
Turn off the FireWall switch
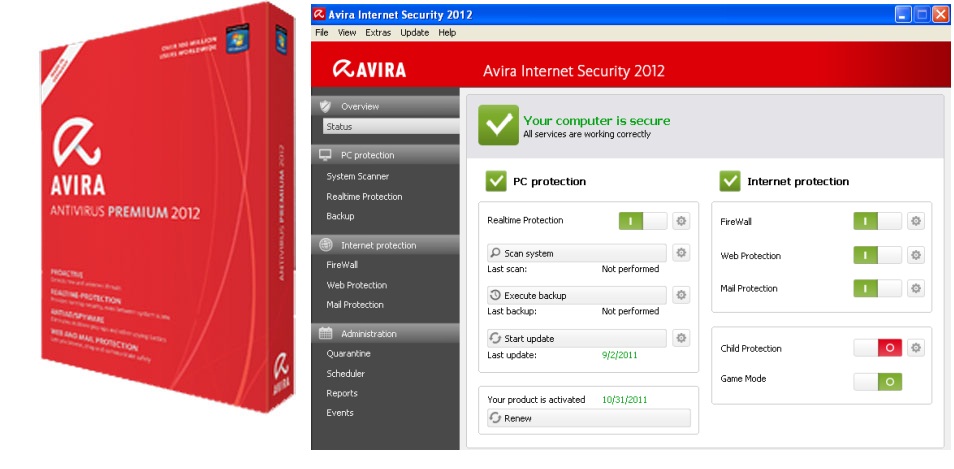877,221
